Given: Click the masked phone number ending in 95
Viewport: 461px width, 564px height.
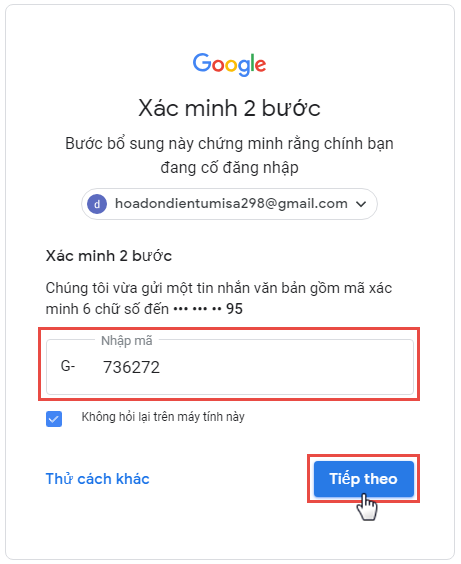Looking at the screenshot, I should click(208, 309).
